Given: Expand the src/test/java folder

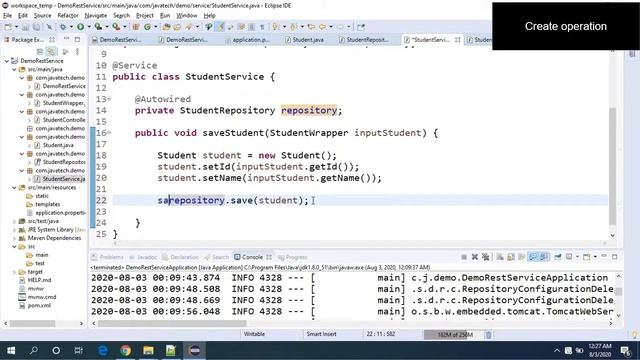Looking at the screenshot, I should [x=14, y=221].
